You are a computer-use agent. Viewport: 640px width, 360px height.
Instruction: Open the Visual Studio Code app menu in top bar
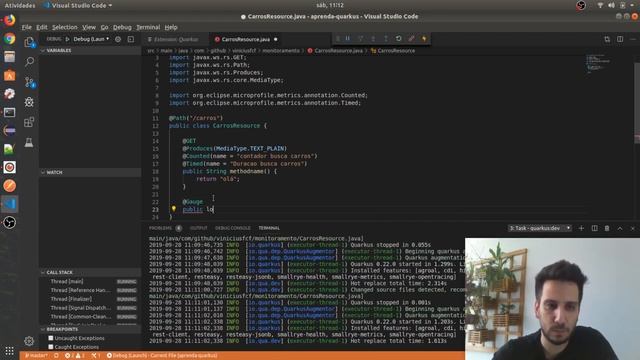click(78, 5)
